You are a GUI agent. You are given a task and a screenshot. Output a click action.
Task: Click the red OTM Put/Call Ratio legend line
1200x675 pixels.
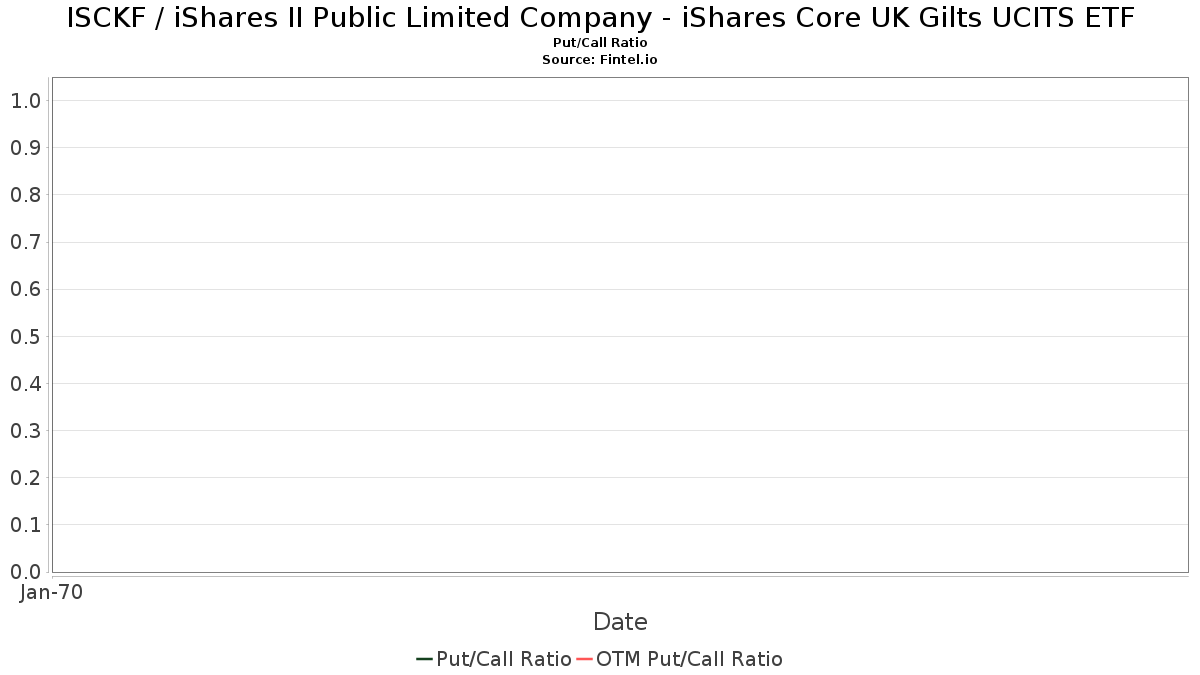click(x=585, y=659)
